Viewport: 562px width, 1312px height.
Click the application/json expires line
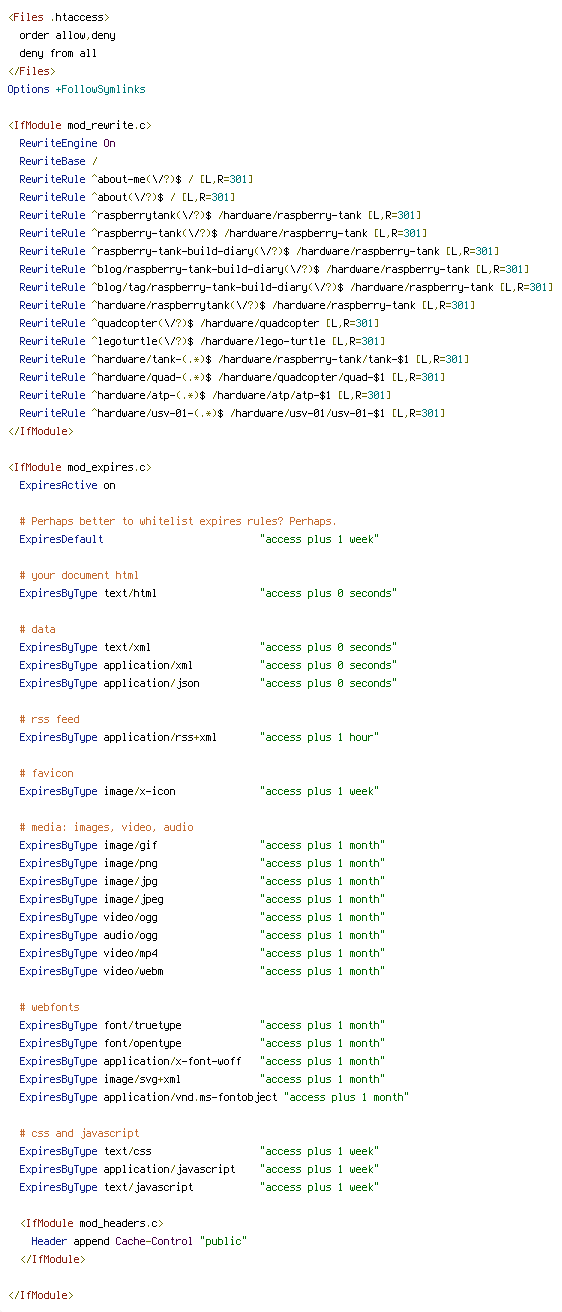pyautogui.click(x=207, y=683)
